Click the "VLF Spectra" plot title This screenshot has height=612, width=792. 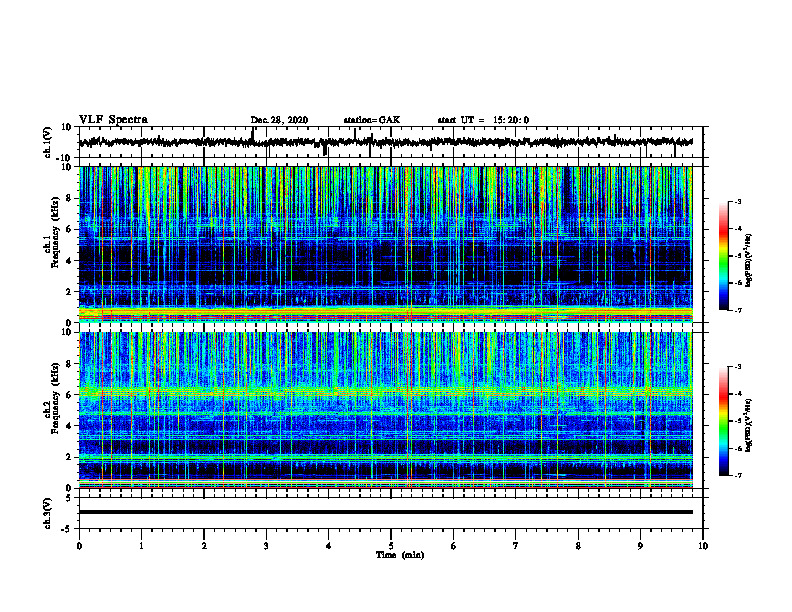pos(113,120)
